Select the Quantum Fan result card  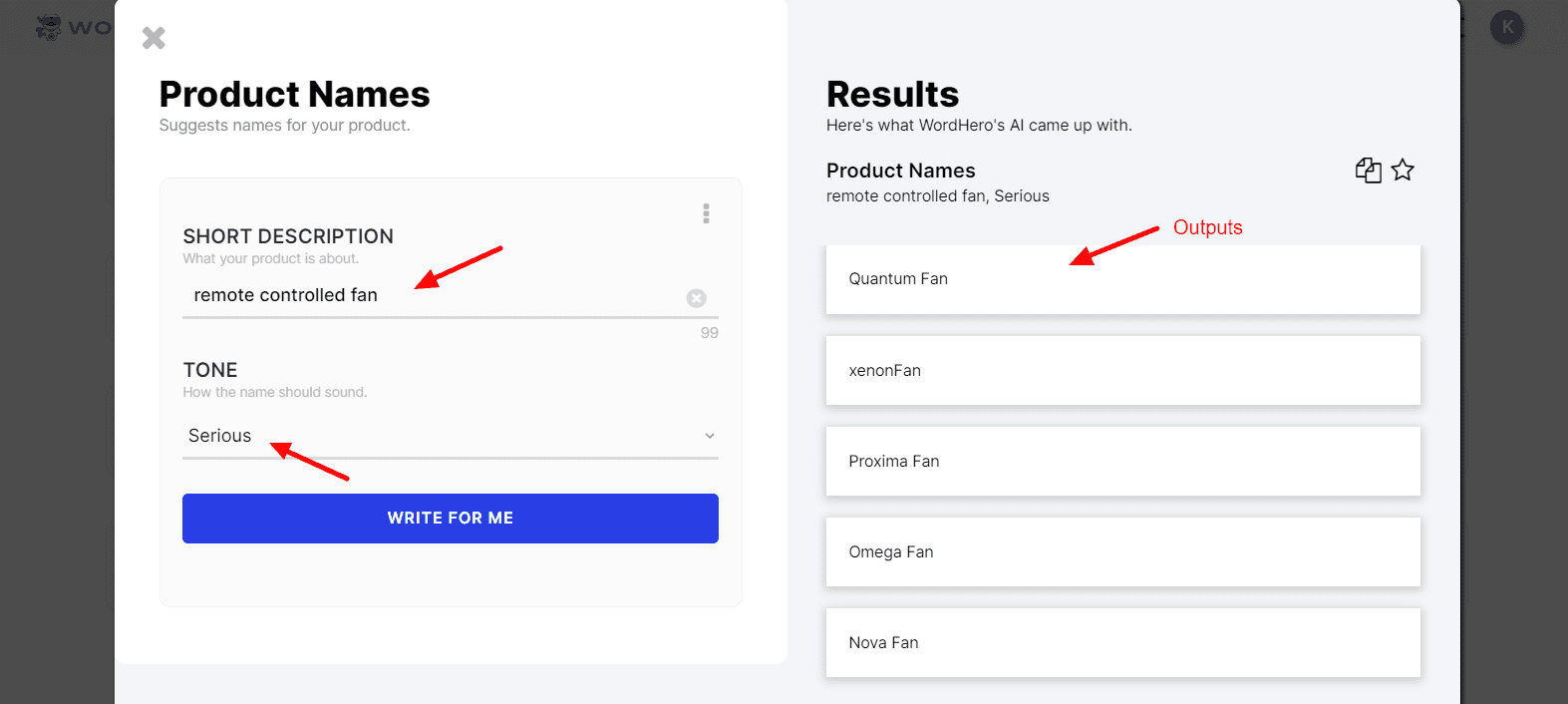coord(1123,279)
